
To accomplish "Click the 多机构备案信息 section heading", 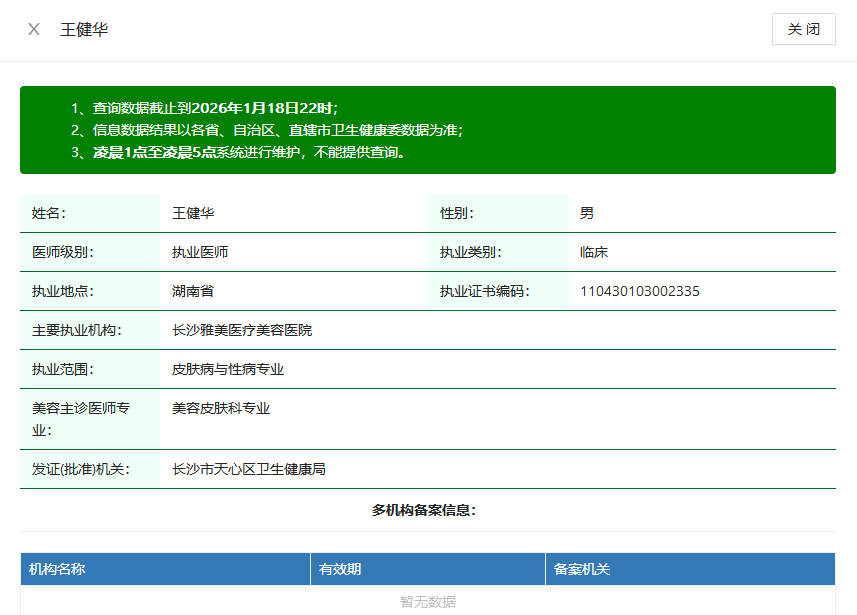I will point(424,510).
